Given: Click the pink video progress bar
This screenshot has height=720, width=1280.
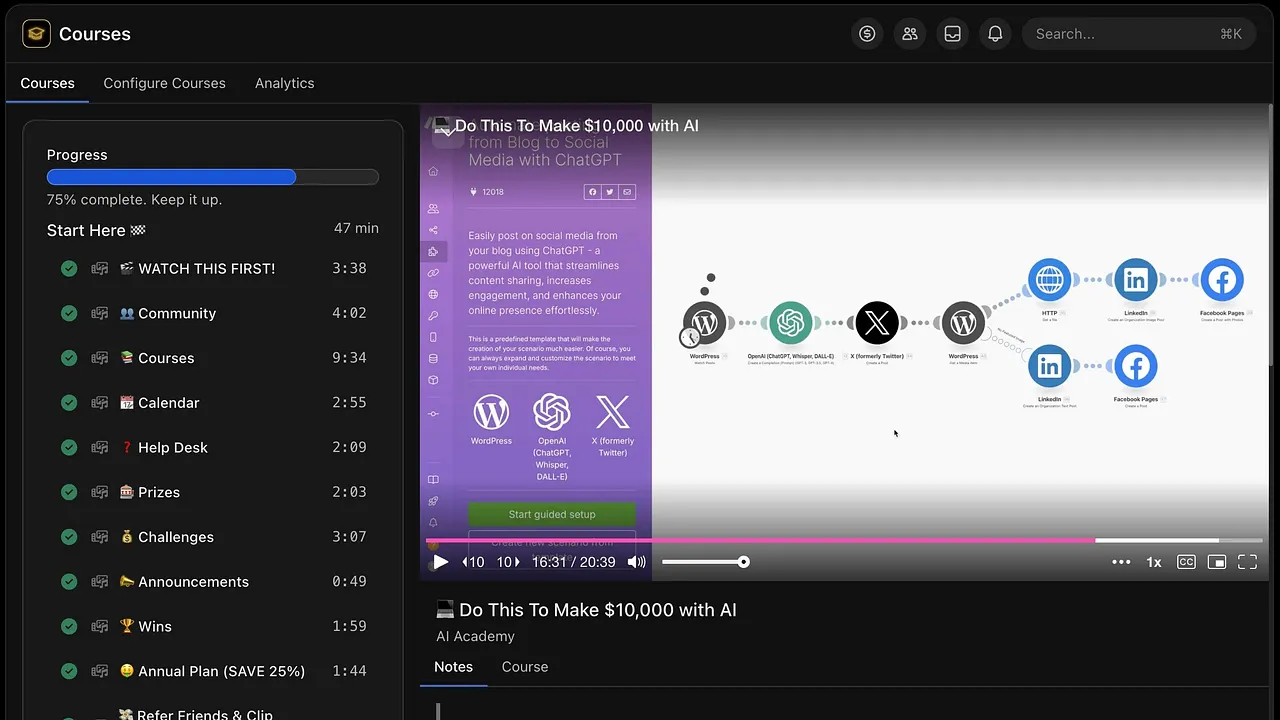Looking at the screenshot, I should point(844,540).
